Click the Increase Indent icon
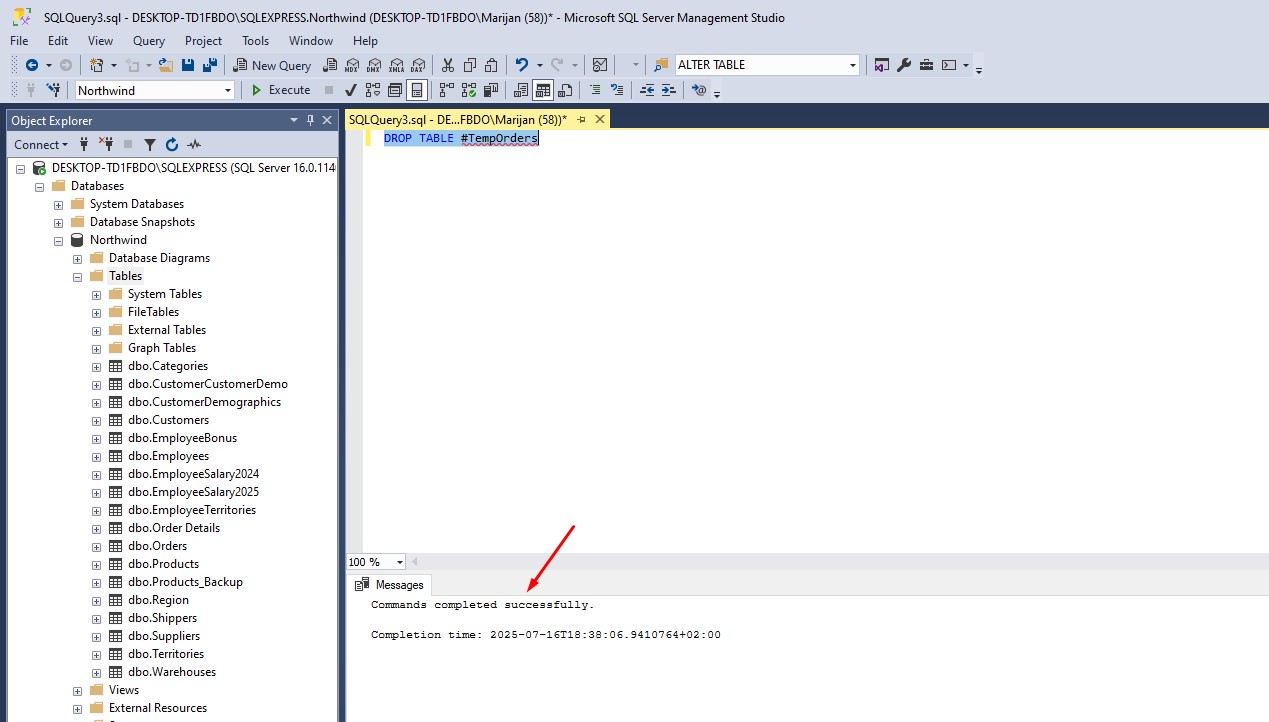The width and height of the screenshot is (1269, 722). pos(669,90)
